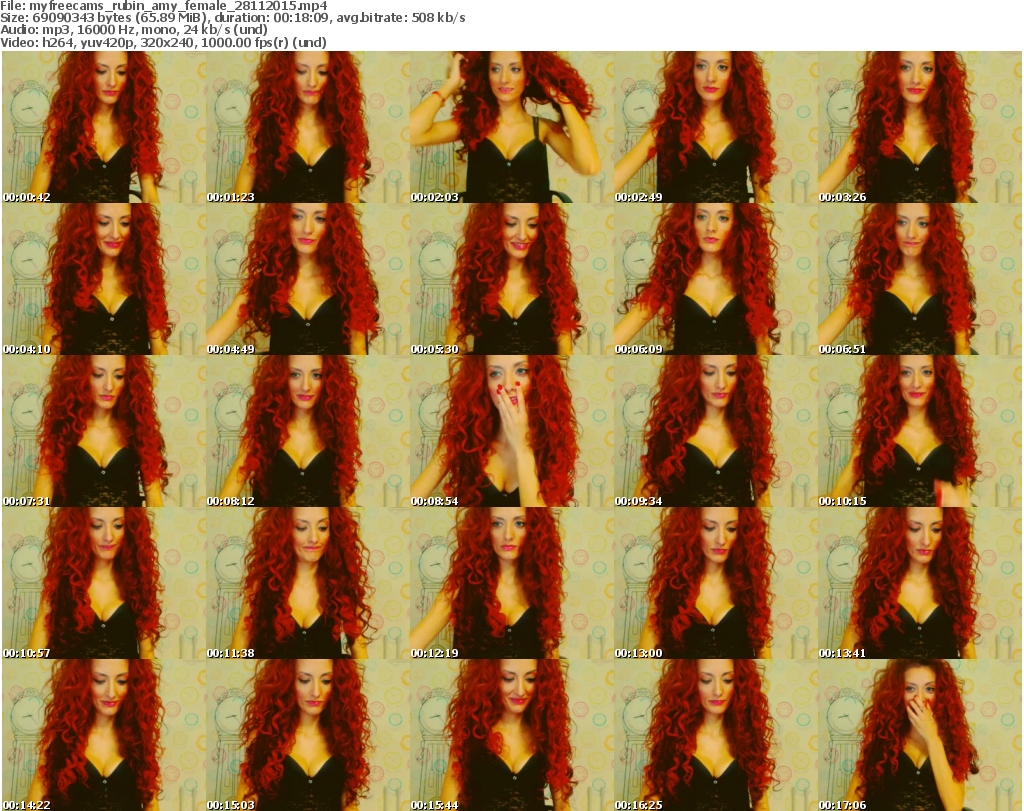Open the thumbnail at 00:15:03

[x=308, y=735]
